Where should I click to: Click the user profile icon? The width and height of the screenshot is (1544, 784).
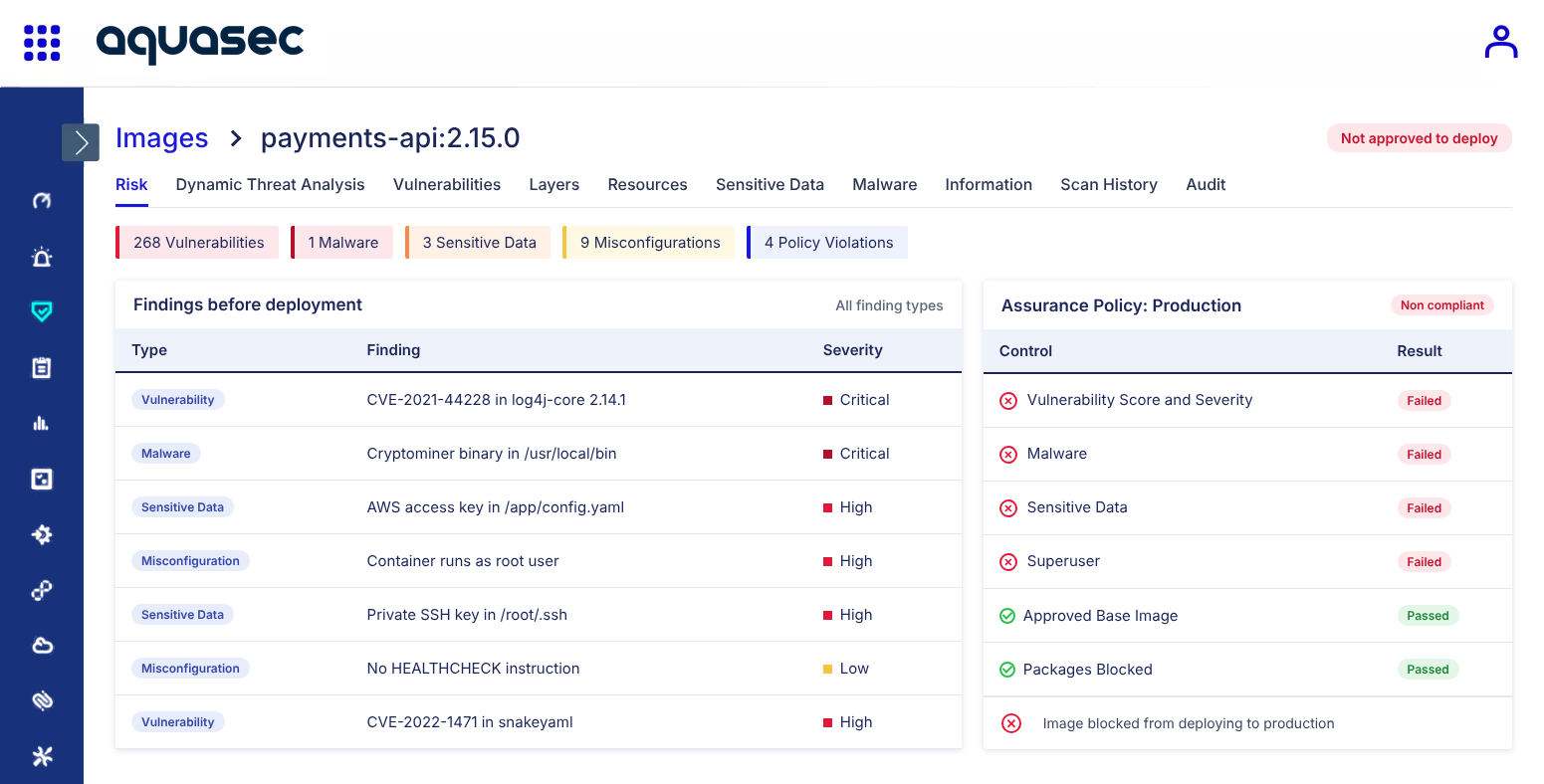coord(1500,43)
